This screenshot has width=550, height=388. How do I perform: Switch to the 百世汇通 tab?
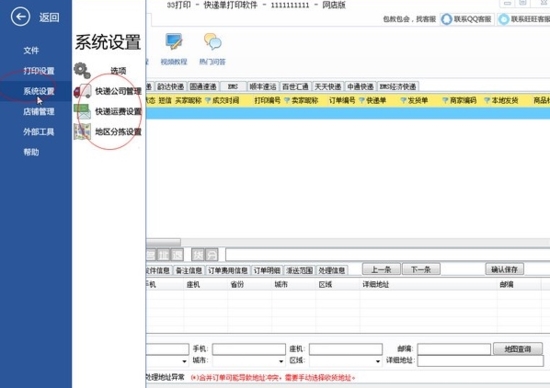pyautogui.click(x=296, y=86)
